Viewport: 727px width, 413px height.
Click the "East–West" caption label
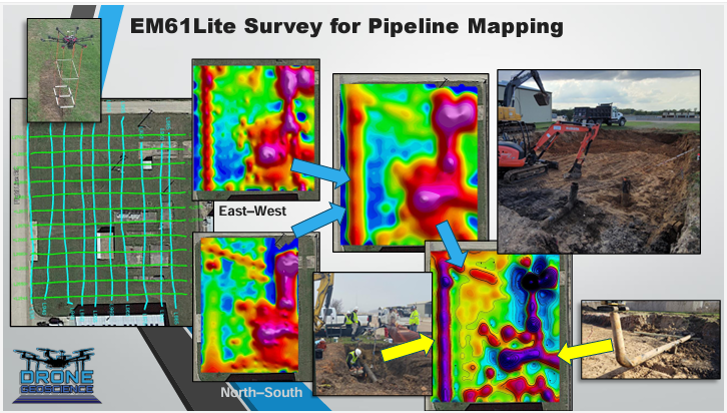click(250, 212)
